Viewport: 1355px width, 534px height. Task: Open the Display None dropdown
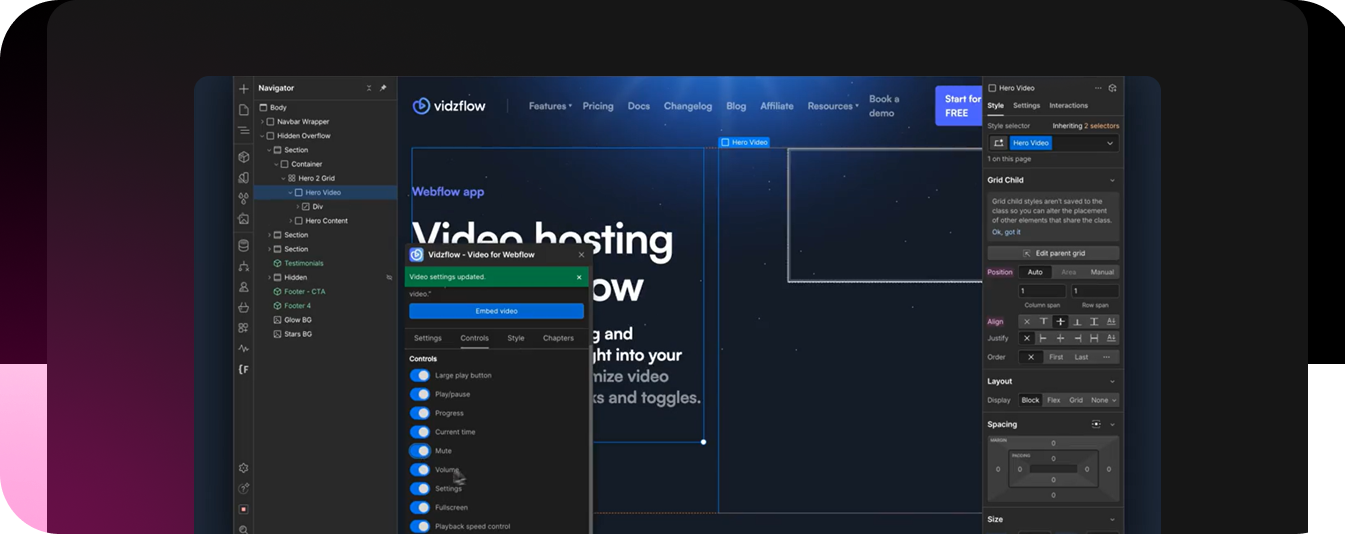coord(1104,400)
